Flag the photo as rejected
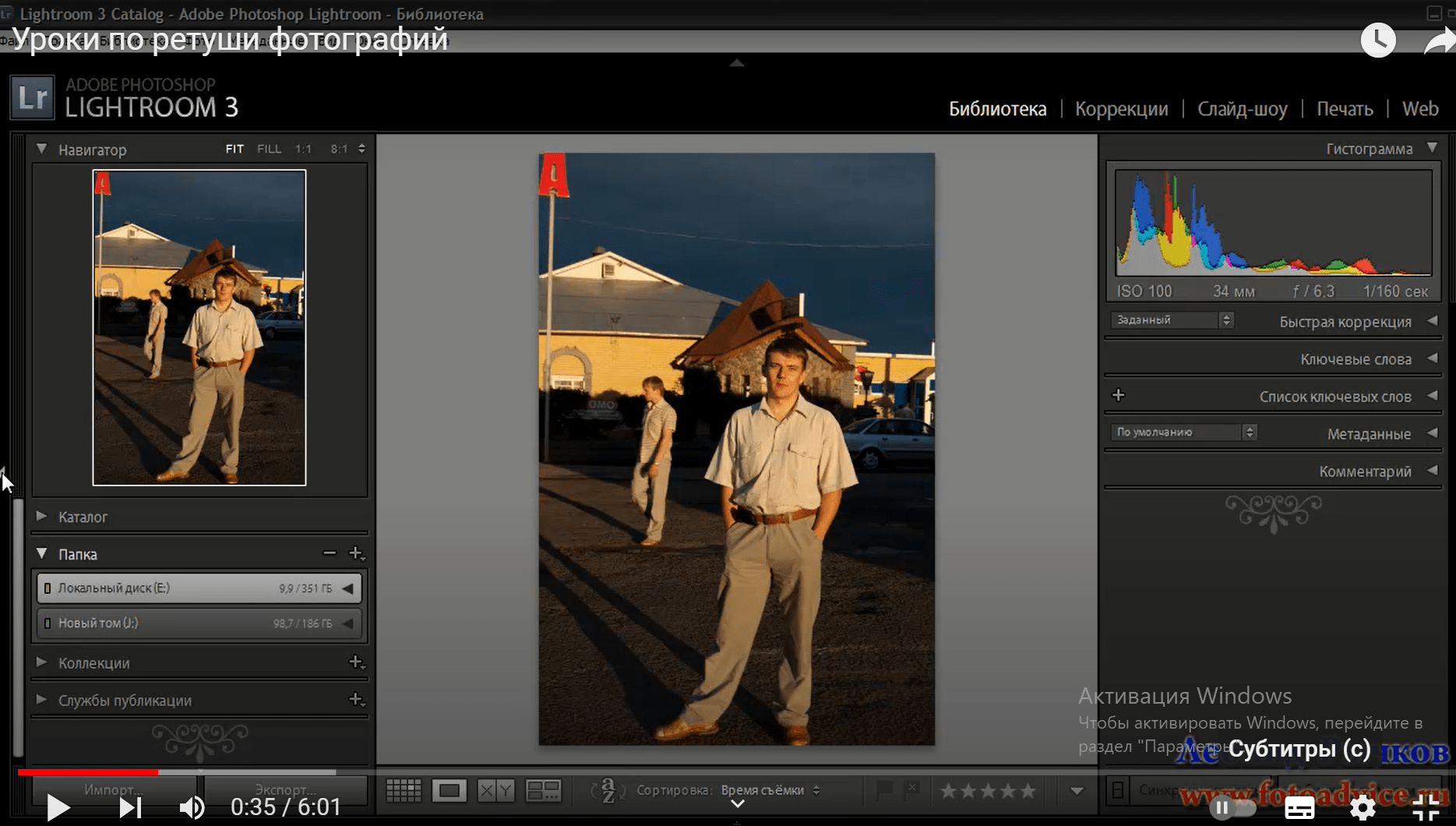Screen dimensions: 1456x826 [x=912, y=790]
